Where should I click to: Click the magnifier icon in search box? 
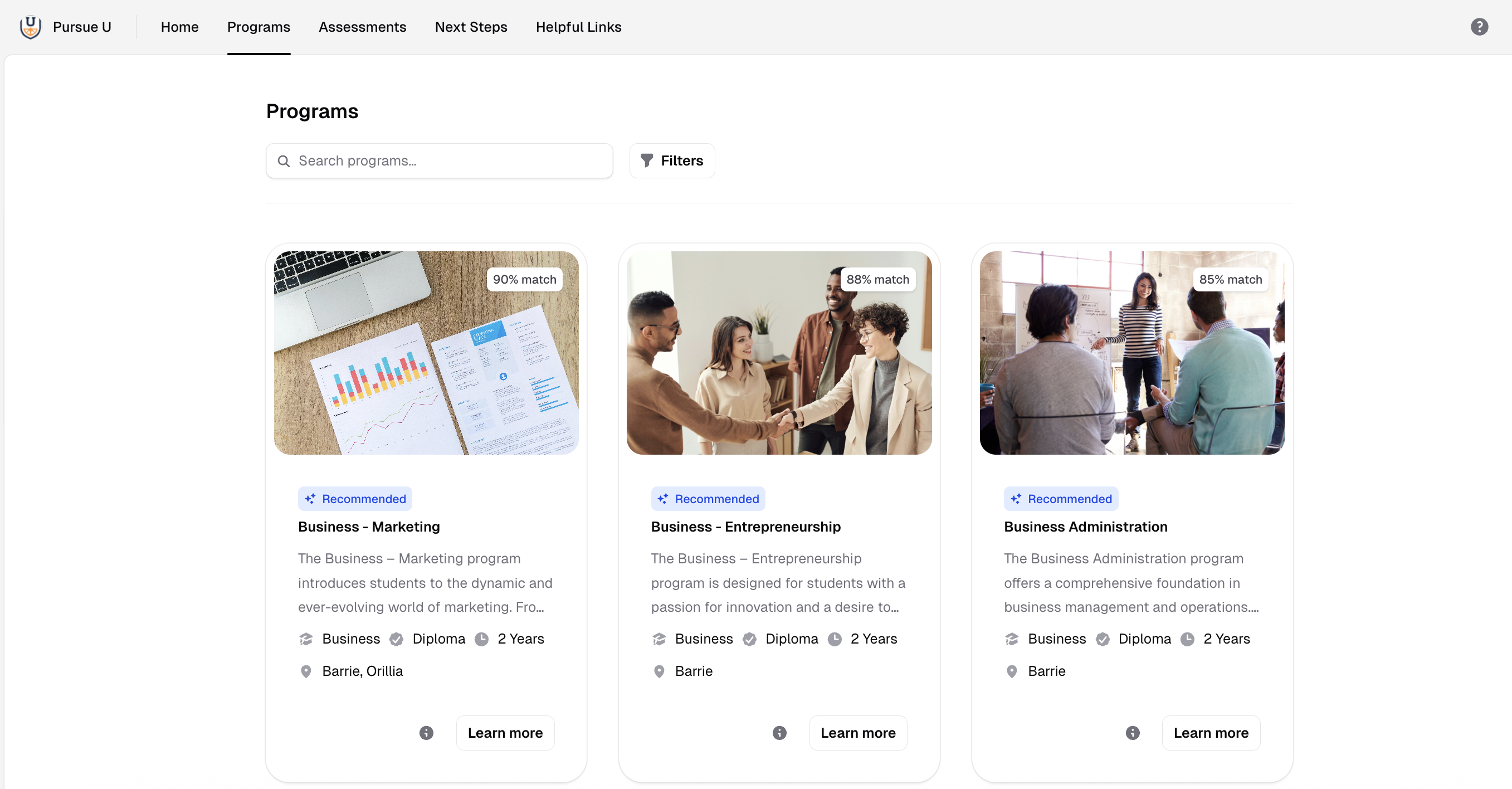[284, 161]
